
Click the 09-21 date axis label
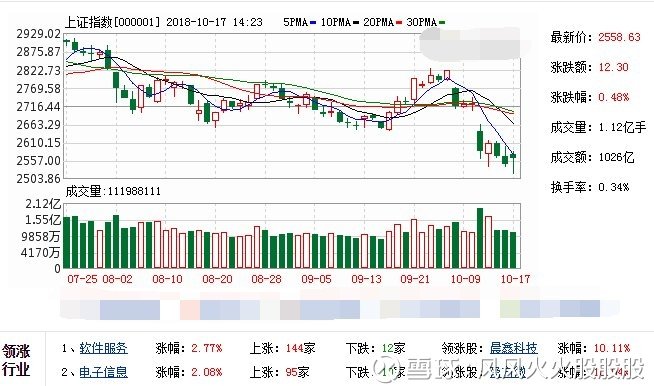click(x=415, y=279)
